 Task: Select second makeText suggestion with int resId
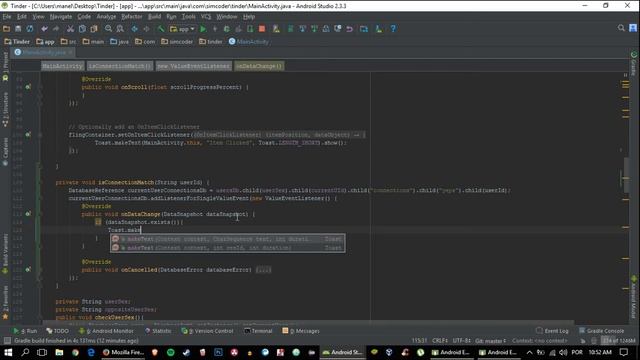(x=228, y=248)
